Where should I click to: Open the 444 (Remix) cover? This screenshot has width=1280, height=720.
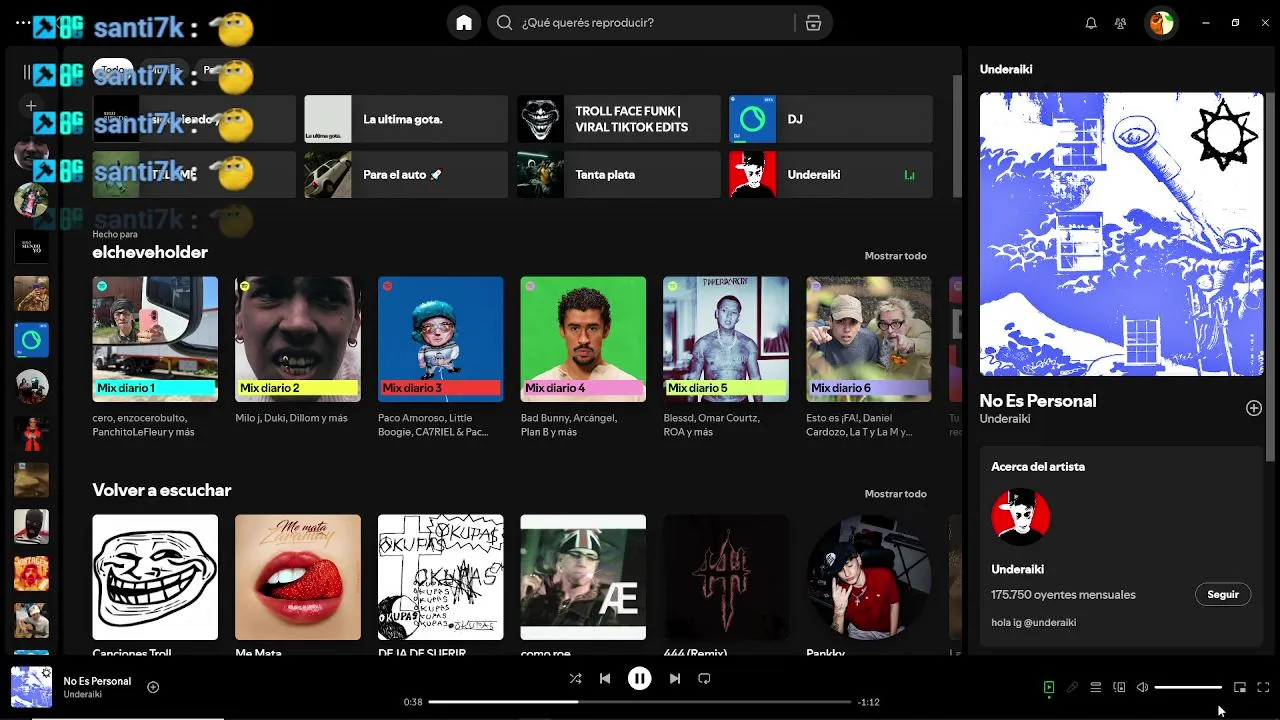pos(726,577)
